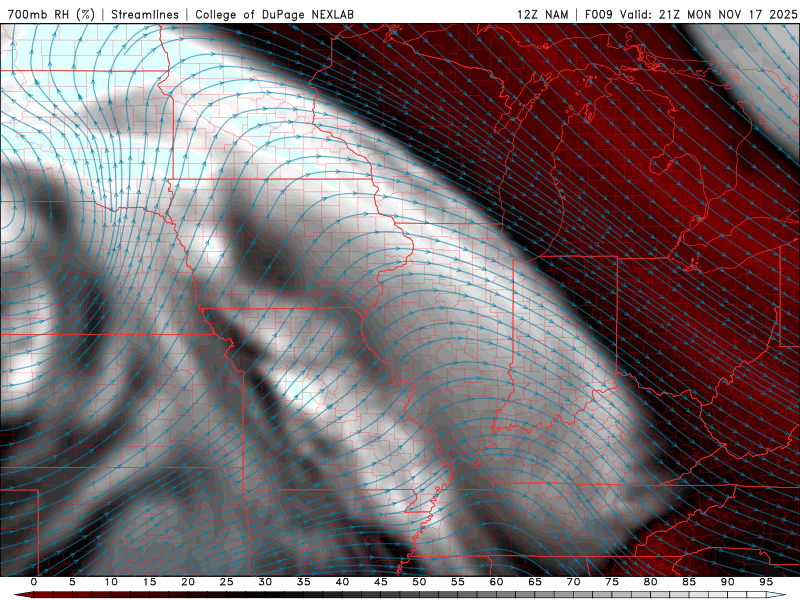Select the 70 value on the RH scale
The height and width of the screenshot is (600, 800).
[573, 582]
